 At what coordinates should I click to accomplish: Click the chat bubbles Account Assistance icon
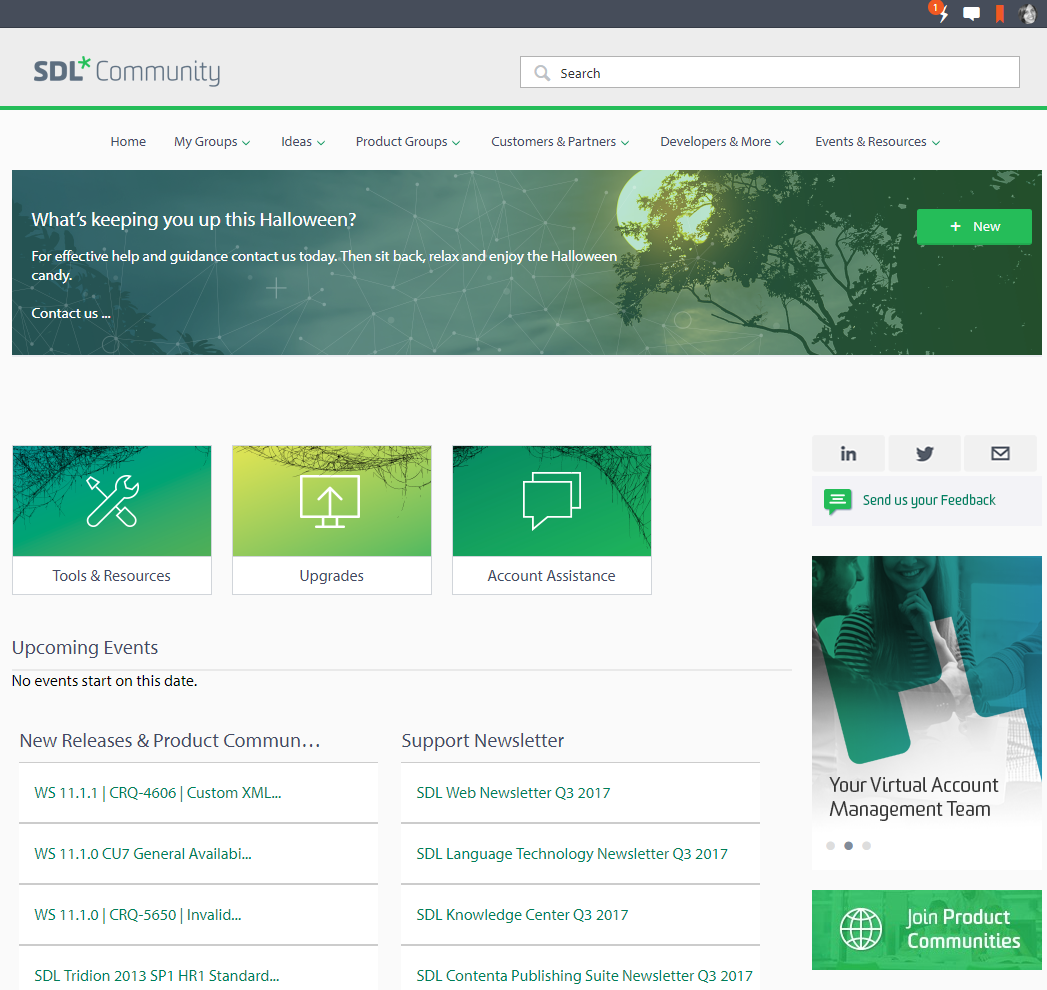click(x=552, y=501)
